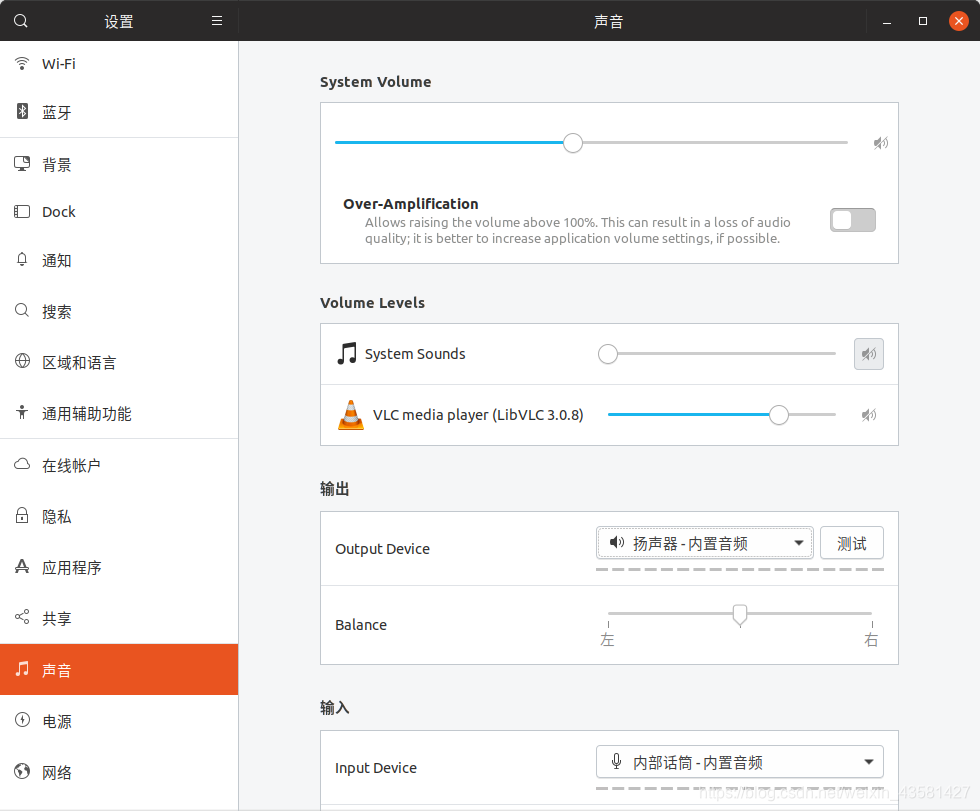Click the padlock icon beside 隐私

[22, 515]
